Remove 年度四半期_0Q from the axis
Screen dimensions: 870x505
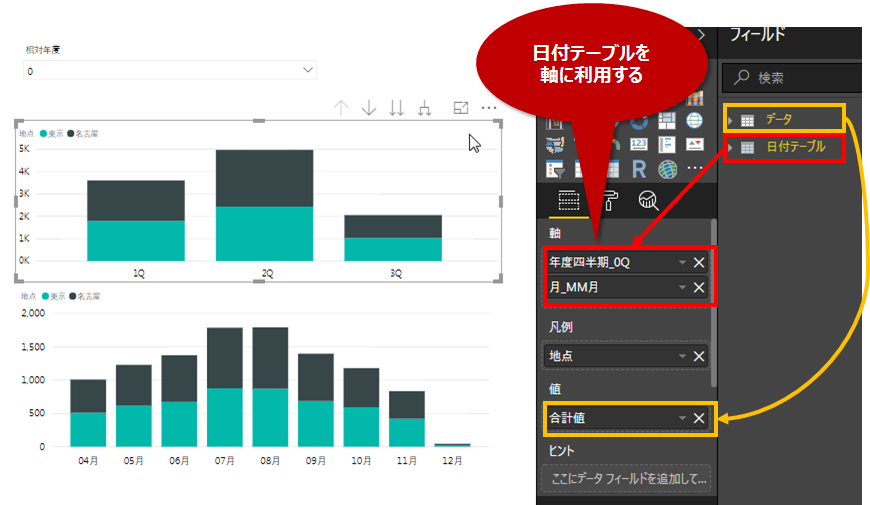(699, 262)
